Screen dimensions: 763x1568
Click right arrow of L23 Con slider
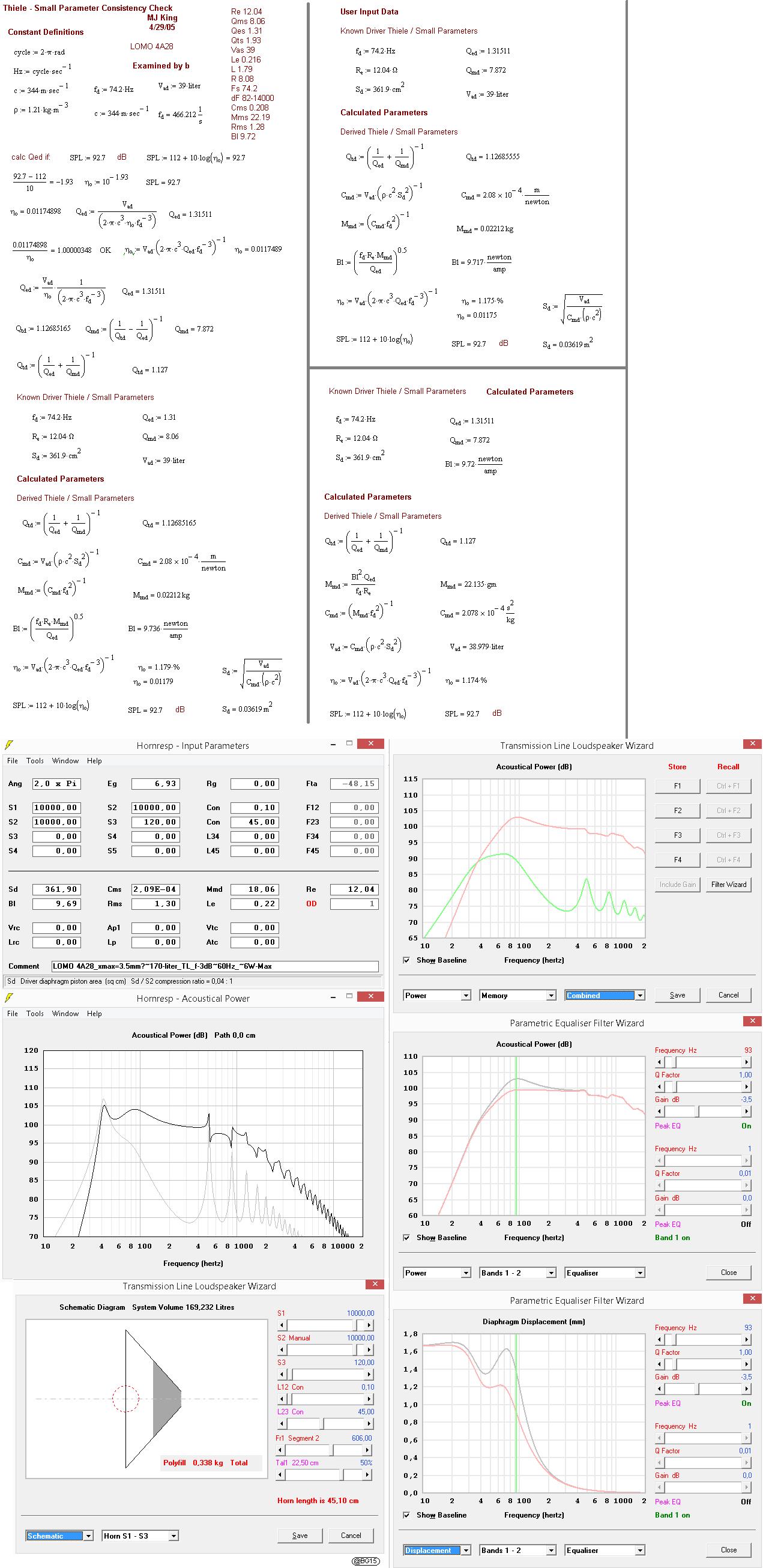coord(370,1424)
